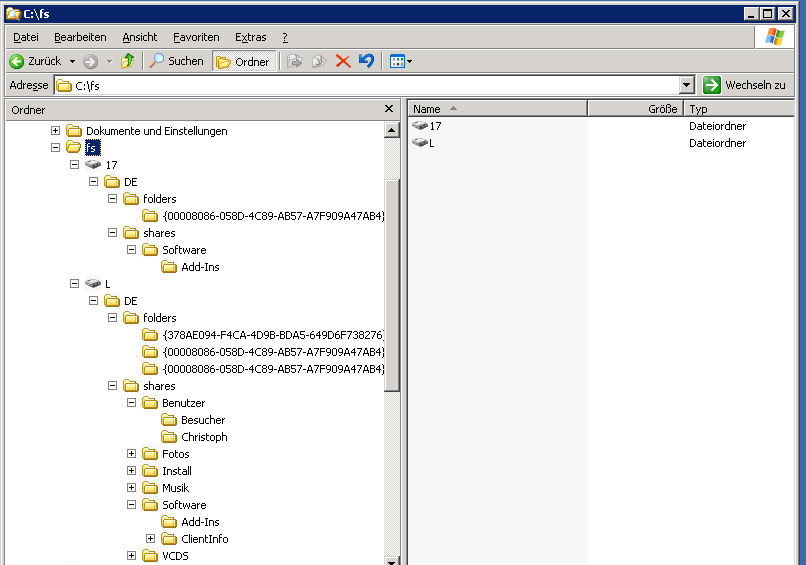
Task: Select the Install folder icon
Action: (x=150, y=470)
